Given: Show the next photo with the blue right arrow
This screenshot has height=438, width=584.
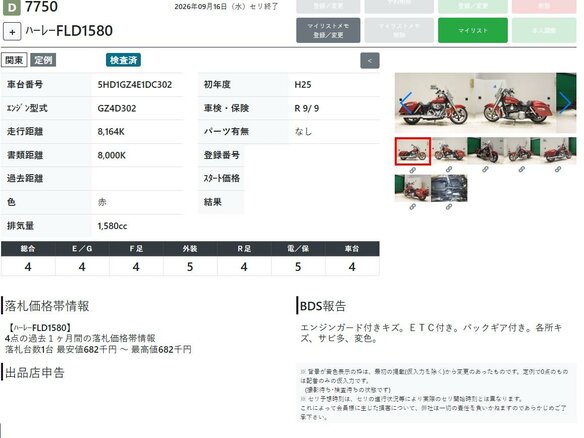Looking at the screenshot, I should coord(565,103).
